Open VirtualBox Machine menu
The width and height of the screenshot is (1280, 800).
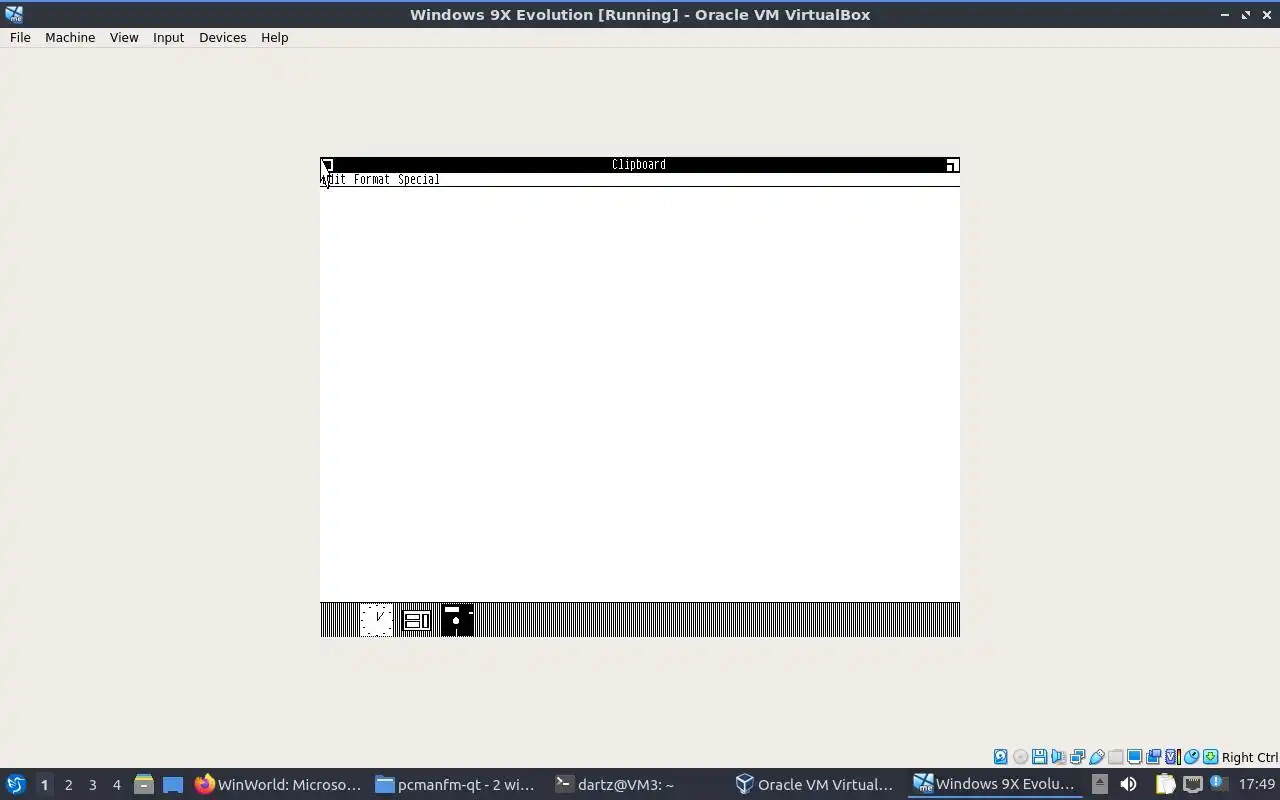click(x=70, y=37)
